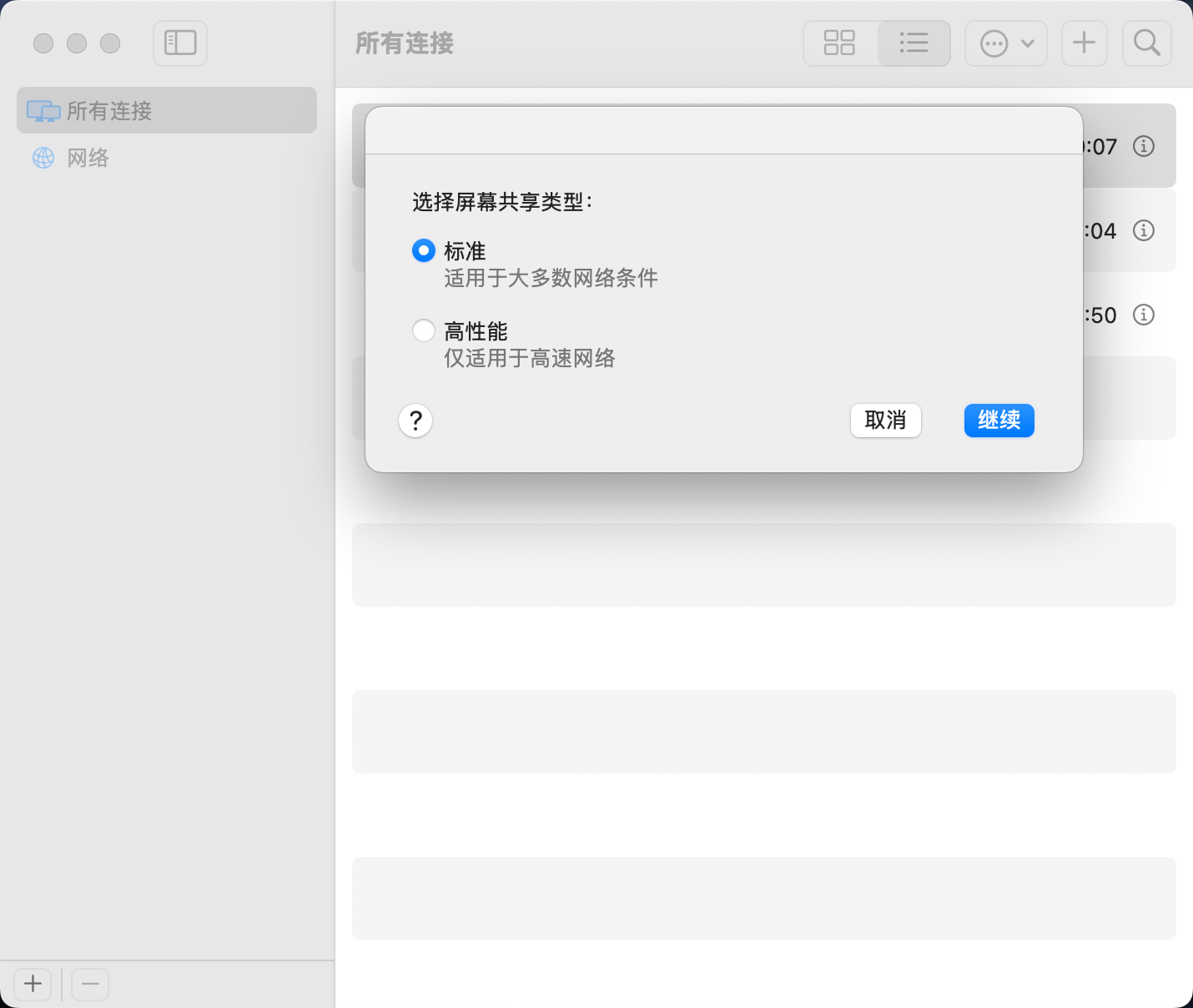Toggle the sidebar visibility button

(180, 43)
